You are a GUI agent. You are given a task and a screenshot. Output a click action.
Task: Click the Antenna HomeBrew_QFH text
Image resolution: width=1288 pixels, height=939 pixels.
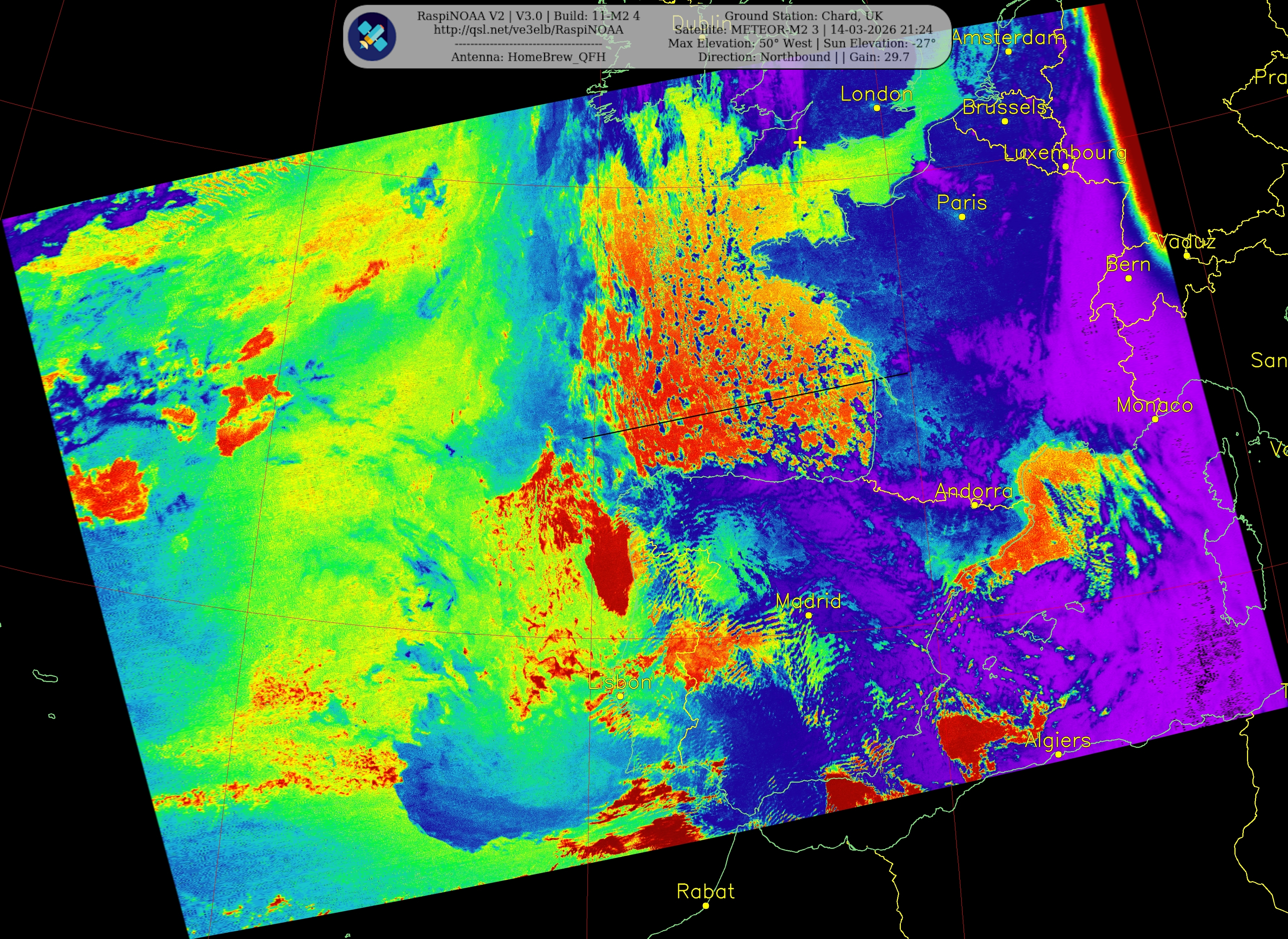tap(528, 57)
